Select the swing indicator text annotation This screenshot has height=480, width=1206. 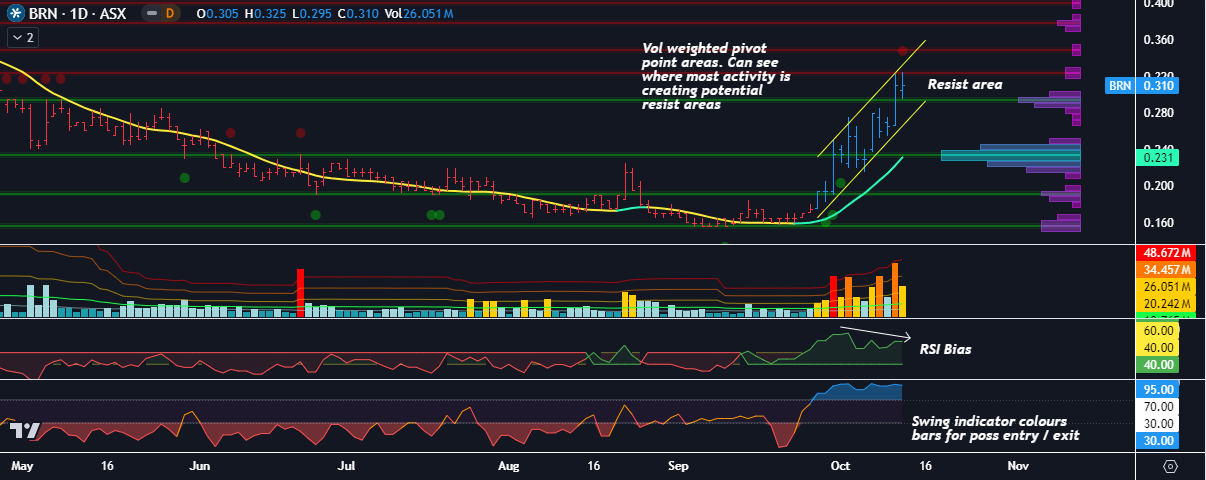point(989,428)
